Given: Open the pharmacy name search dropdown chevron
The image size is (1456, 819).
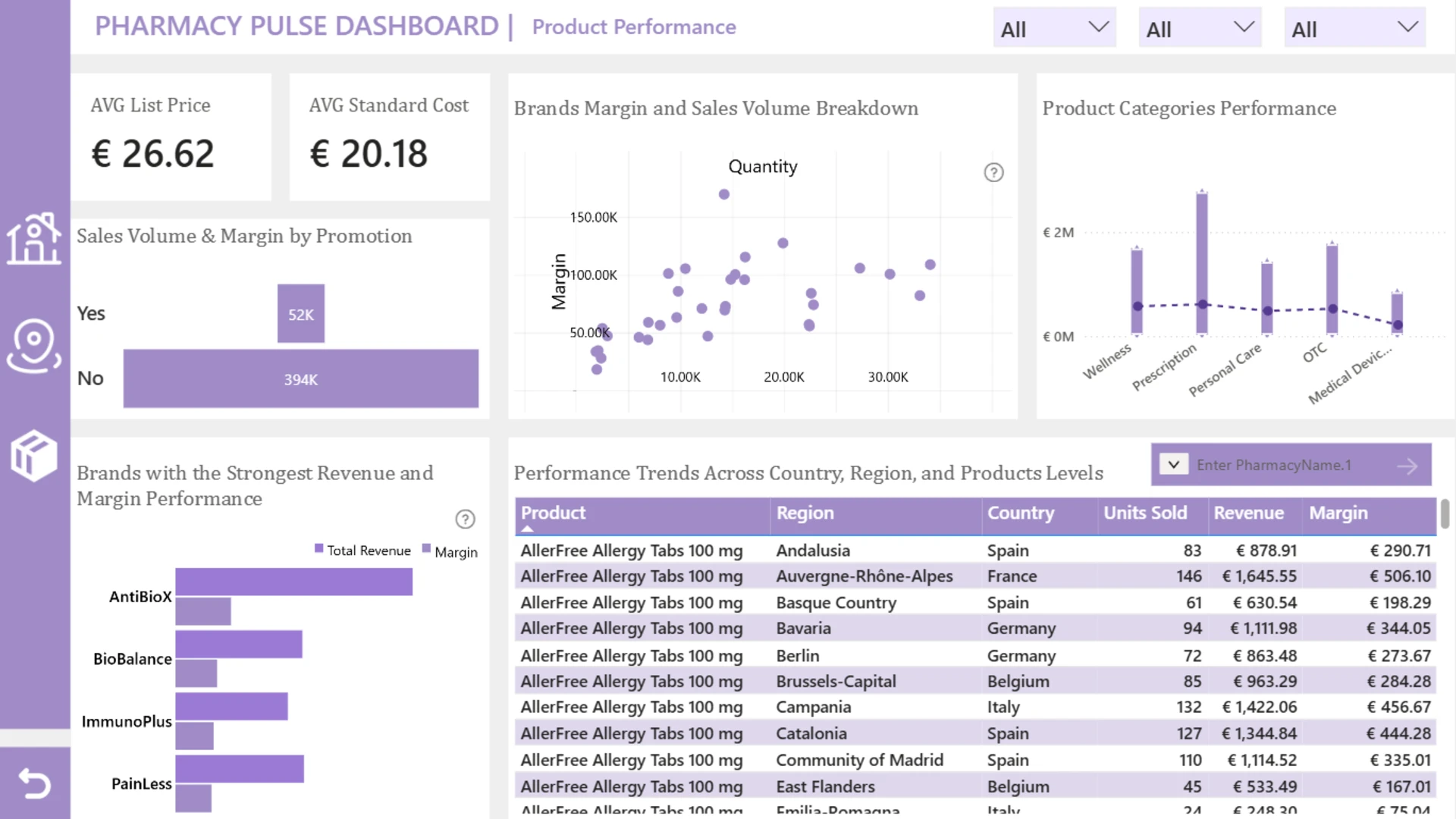Looking at the screenshot, I should (x=1173, y=464).
